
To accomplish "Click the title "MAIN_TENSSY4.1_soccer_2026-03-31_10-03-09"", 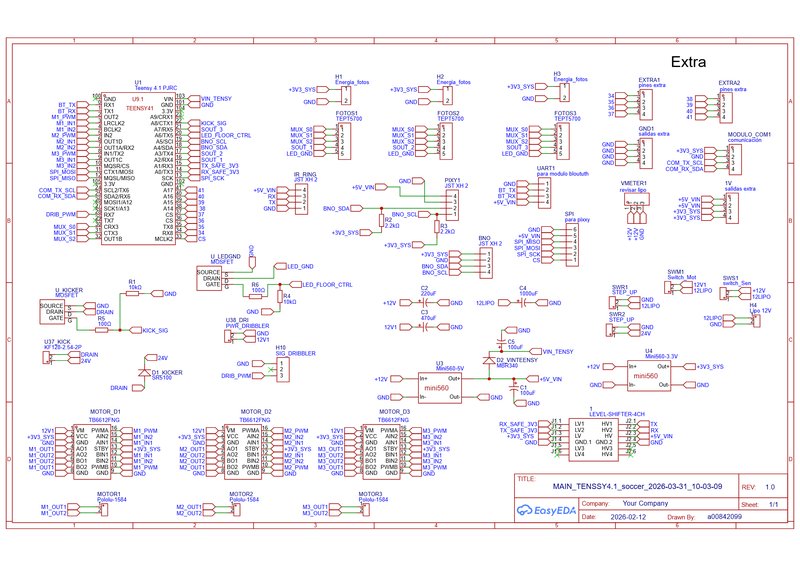I will (637, 486).
